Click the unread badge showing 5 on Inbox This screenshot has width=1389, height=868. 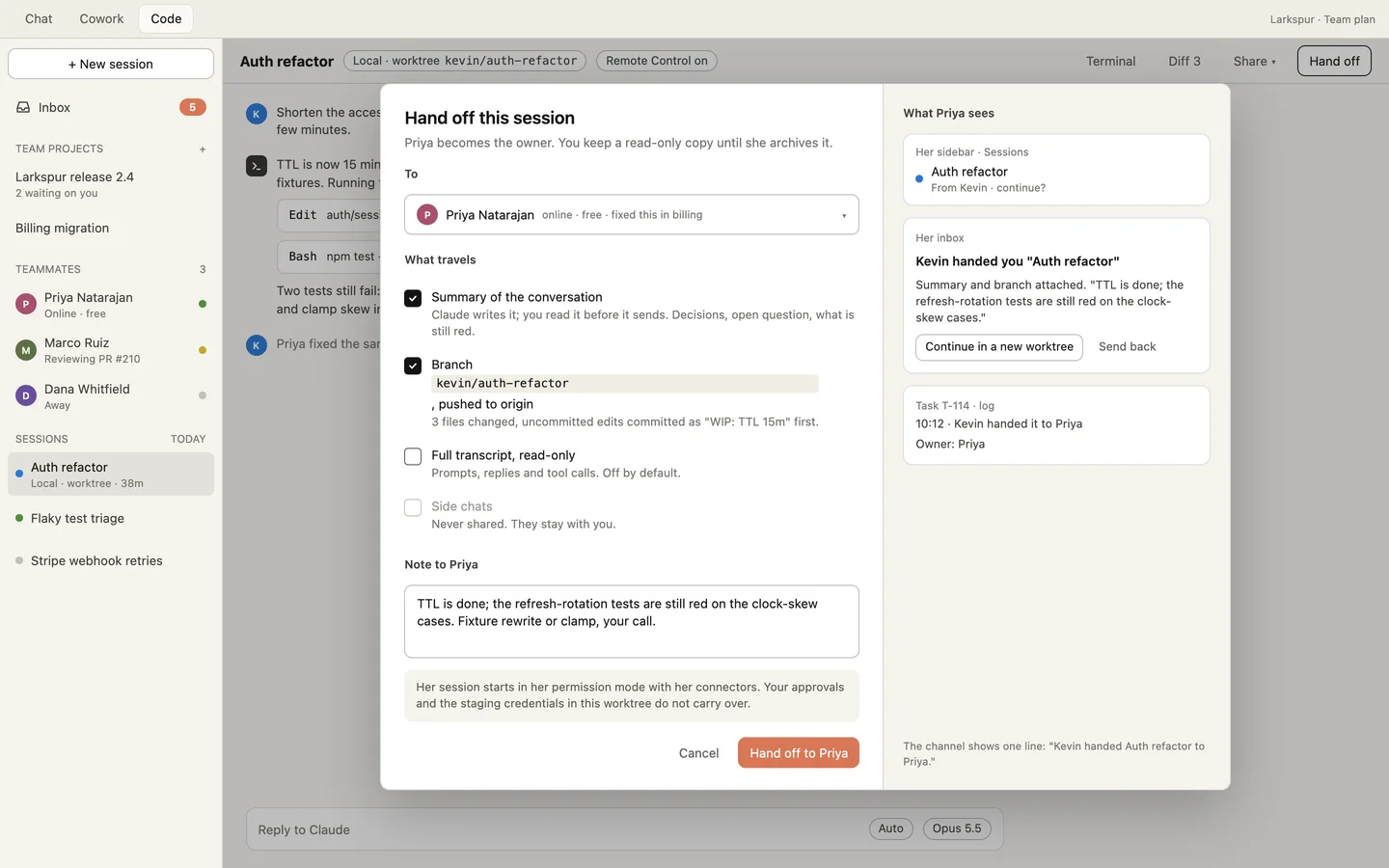[x=193, y=107]
